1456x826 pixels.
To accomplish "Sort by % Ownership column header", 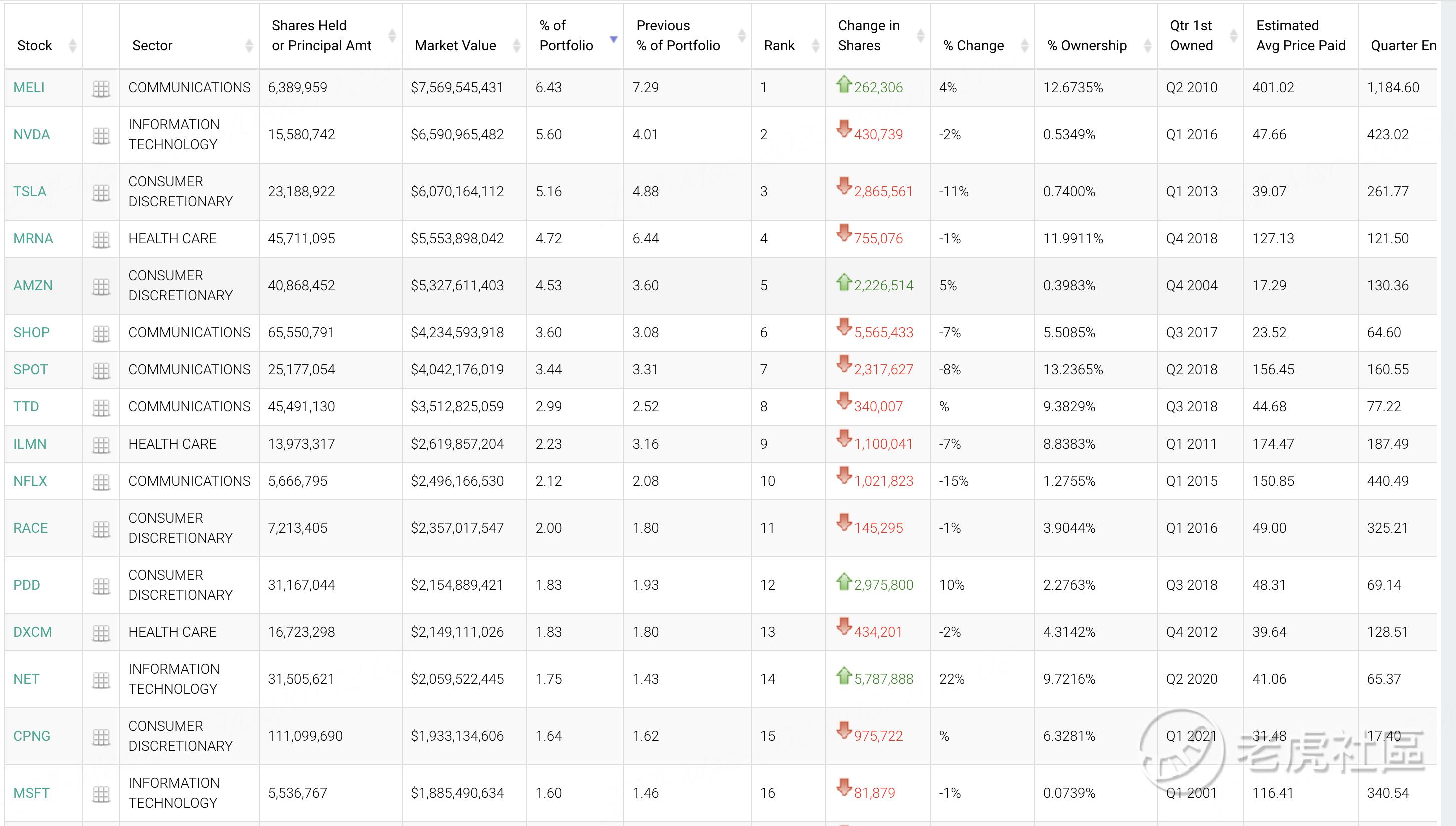I will [1087, 46].
